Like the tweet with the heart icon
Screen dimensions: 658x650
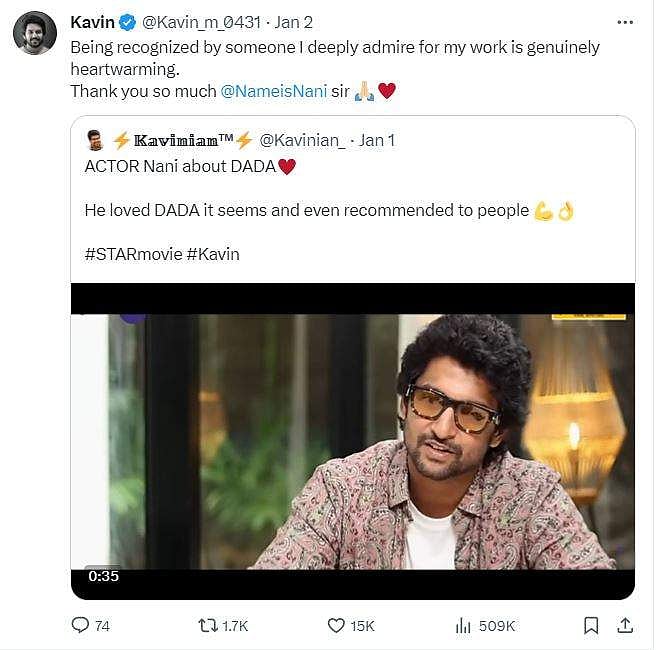click(337, 625)
